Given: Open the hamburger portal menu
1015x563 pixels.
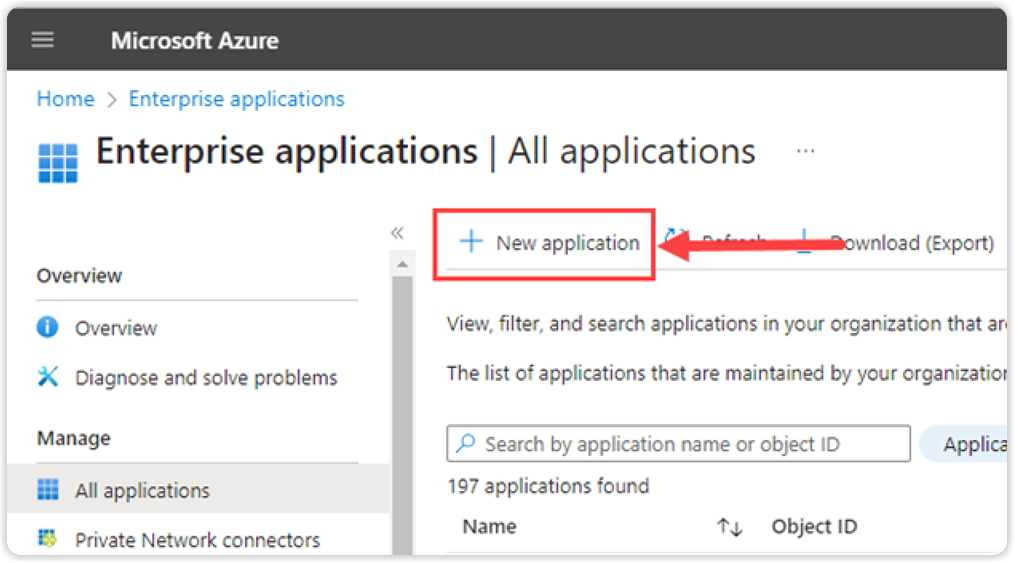Looking at the screenshot, I should click(43, 40).
